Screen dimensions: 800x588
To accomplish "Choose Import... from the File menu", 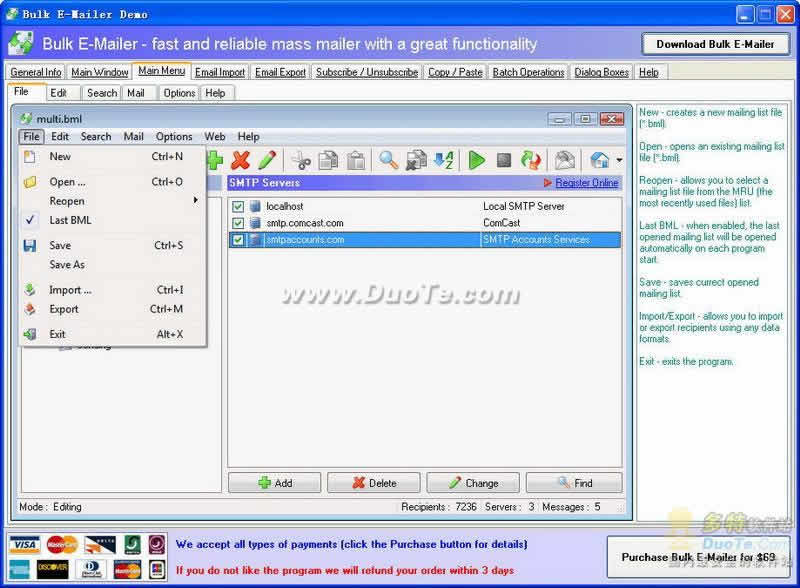I will click(112, 290).
